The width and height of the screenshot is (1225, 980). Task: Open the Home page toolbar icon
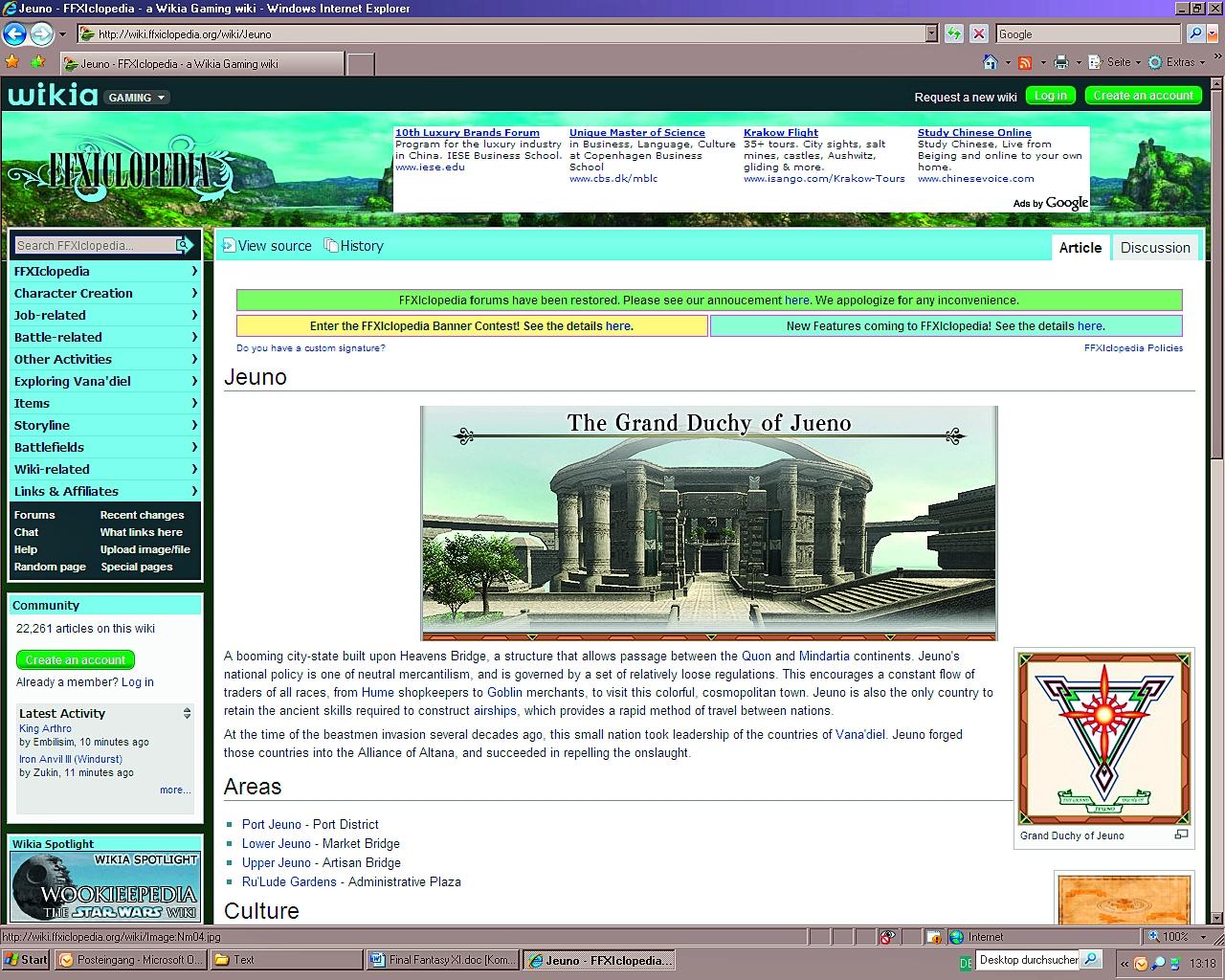pyautogui.click(x=991, y=62)
